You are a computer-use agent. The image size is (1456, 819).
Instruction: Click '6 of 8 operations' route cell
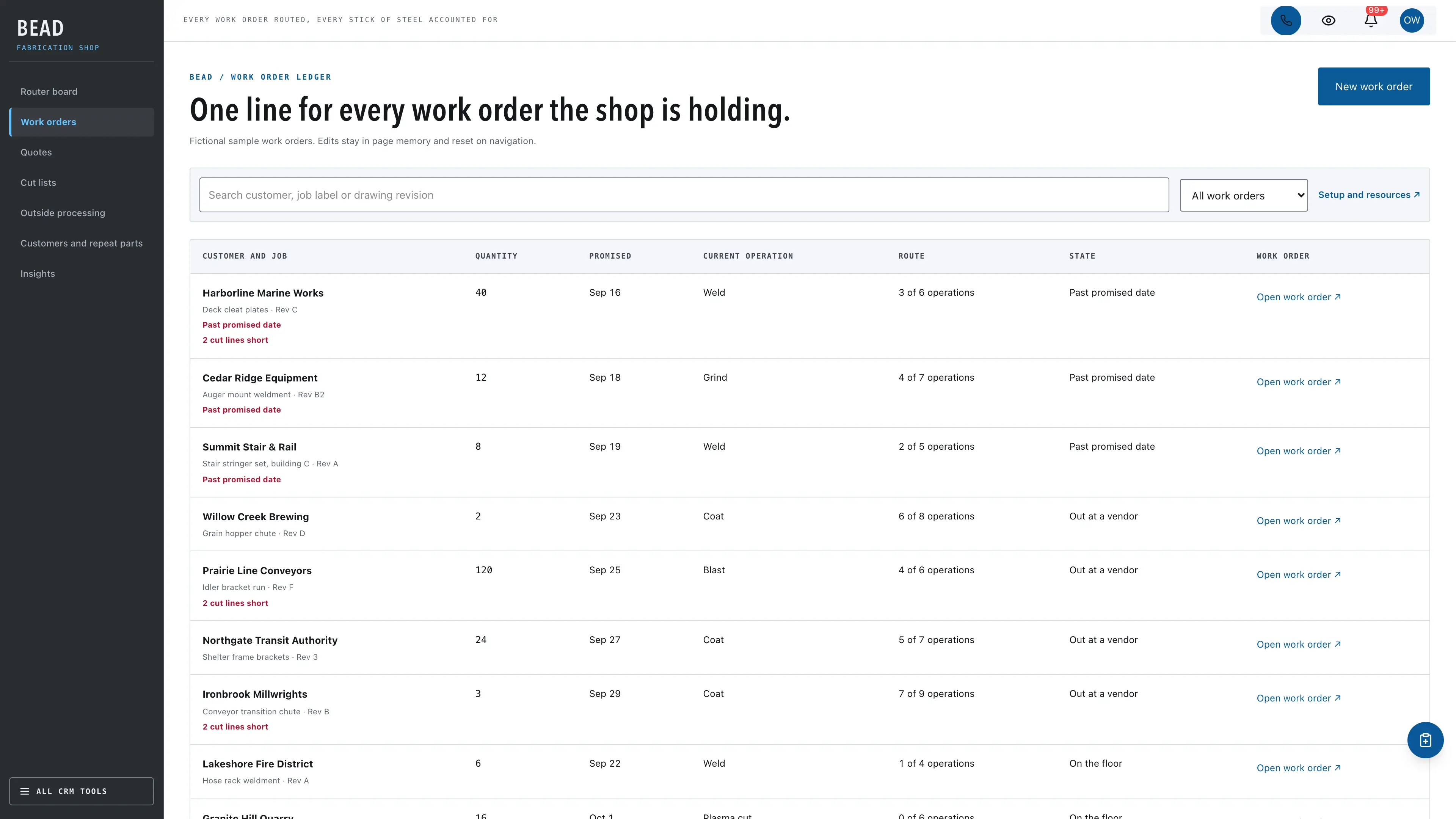coord(936,516)
